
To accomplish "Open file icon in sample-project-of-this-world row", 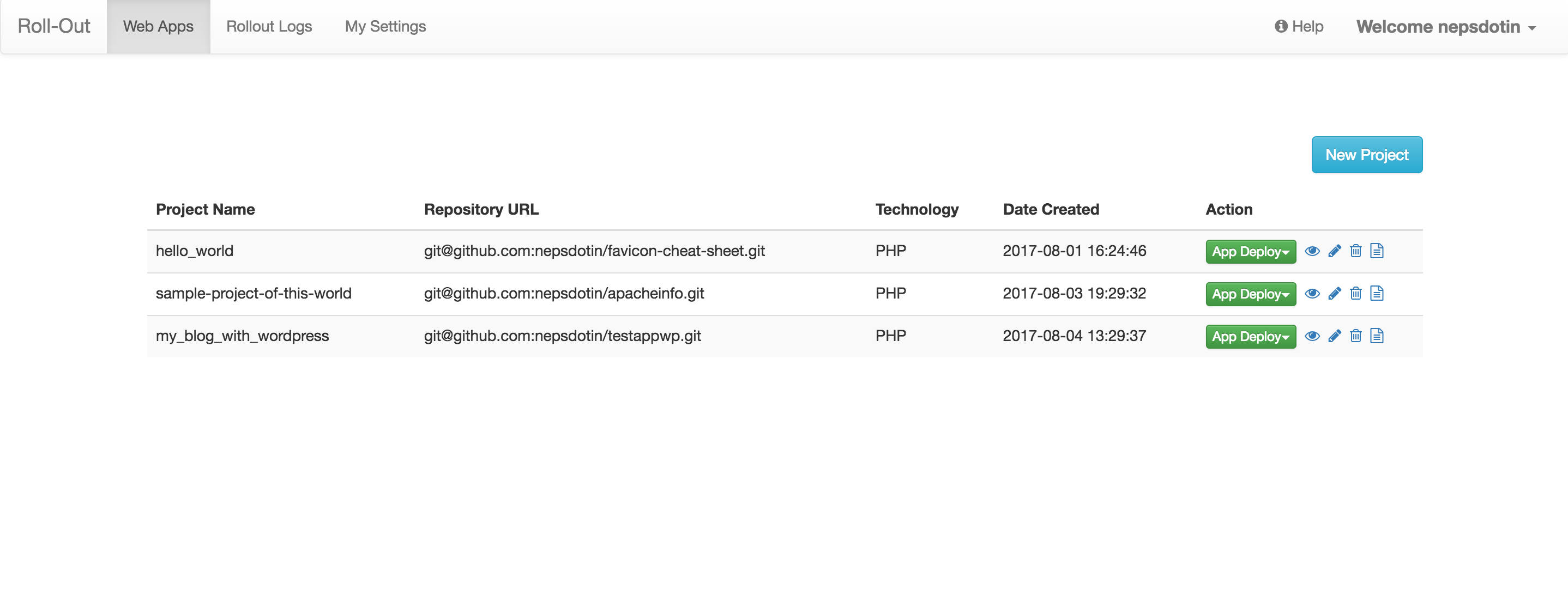I will pos(1377,294).
